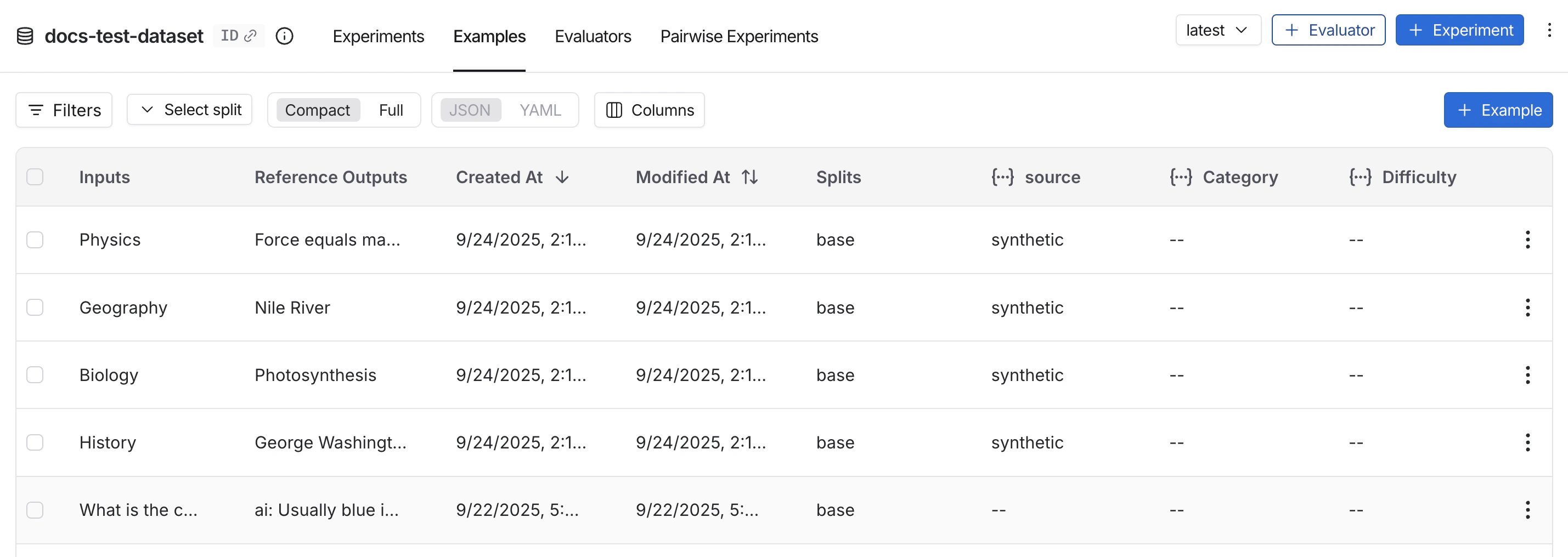Select the checkbox for the History row
Screen dimensions: 1568x557
point(35,442)
